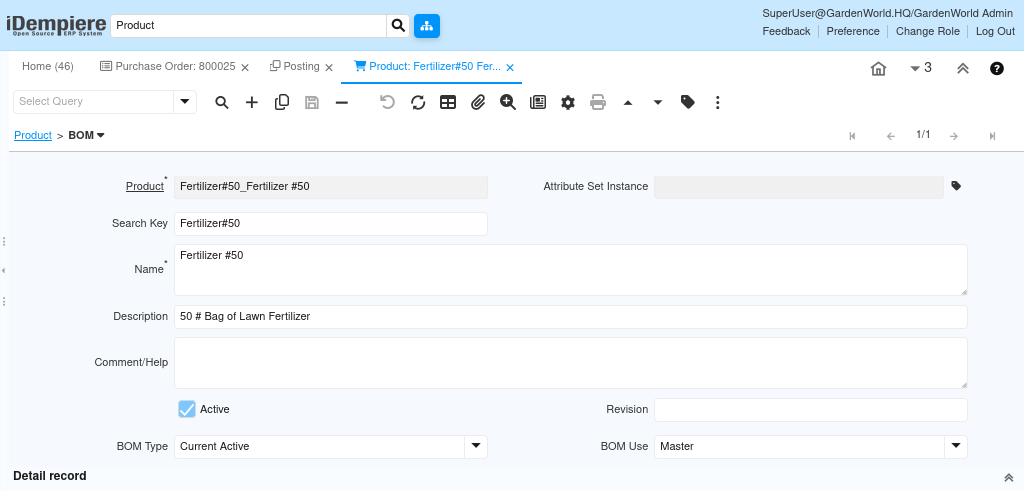The width and height of the screenshot is (1024, 491).
Task: Click into the Description field
Action: pyautogui.click(x=570, y=316)
